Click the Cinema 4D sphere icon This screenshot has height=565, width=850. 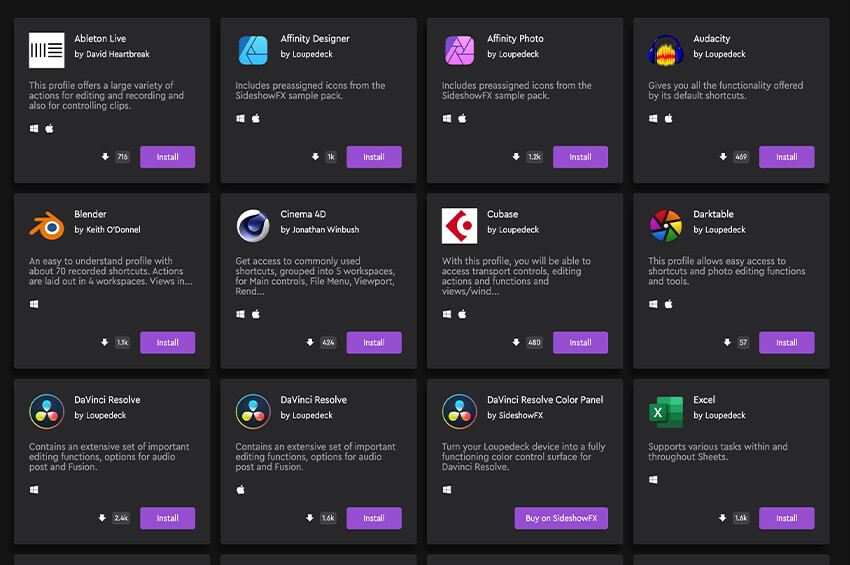(253, 226)
